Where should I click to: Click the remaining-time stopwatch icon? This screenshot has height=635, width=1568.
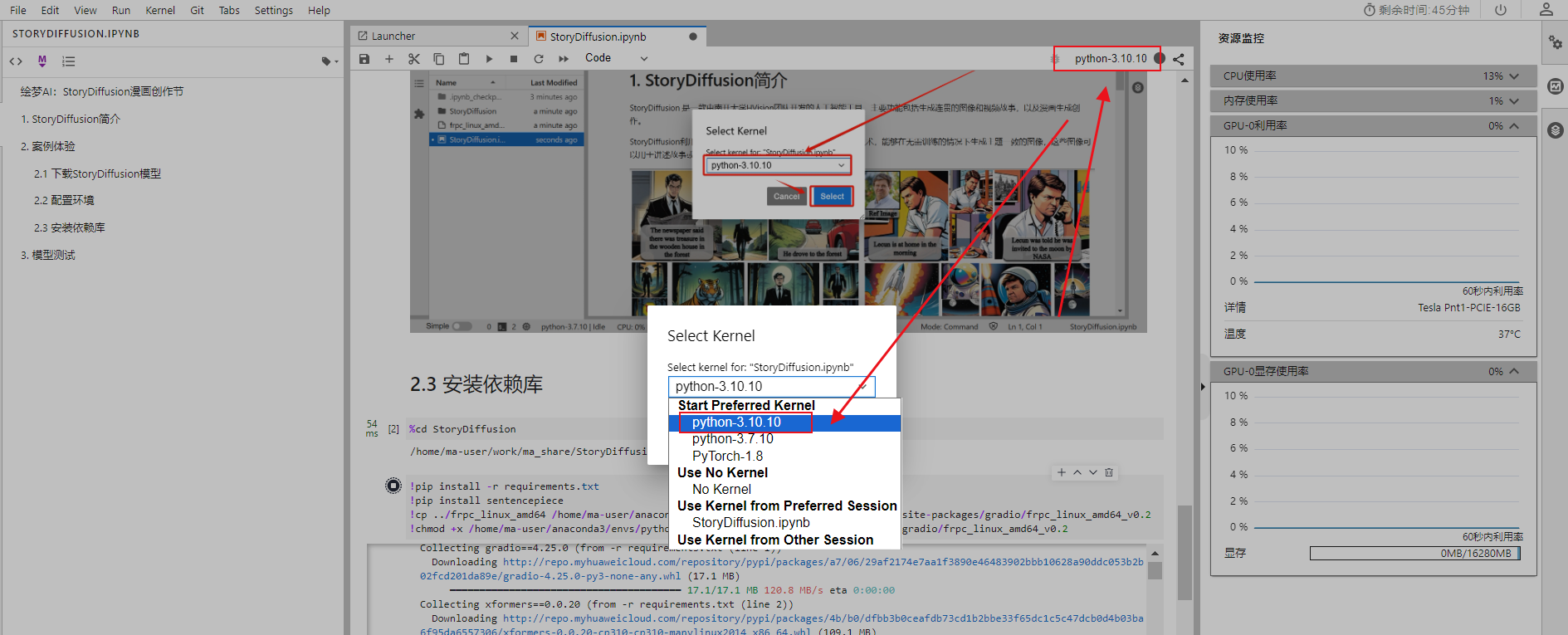[1370, 10]
